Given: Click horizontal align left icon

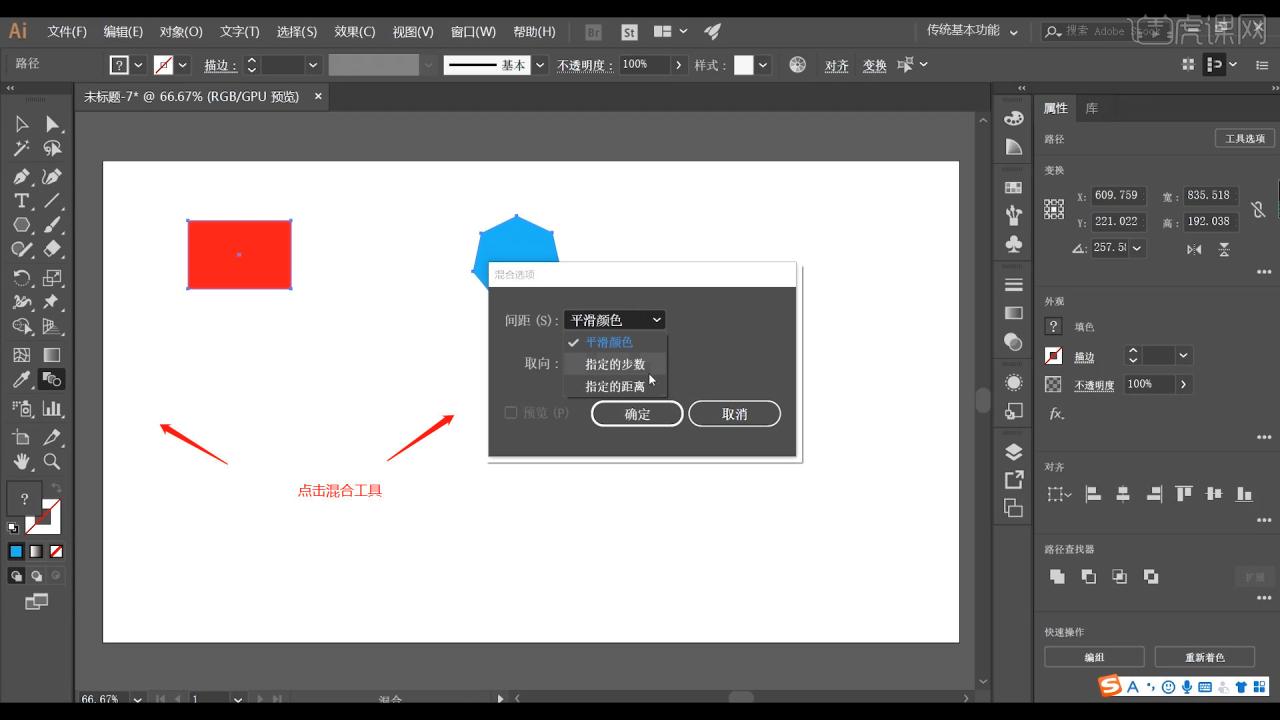Looking at the screenshot, I should pyautogui.click(x=1093, y=494).
